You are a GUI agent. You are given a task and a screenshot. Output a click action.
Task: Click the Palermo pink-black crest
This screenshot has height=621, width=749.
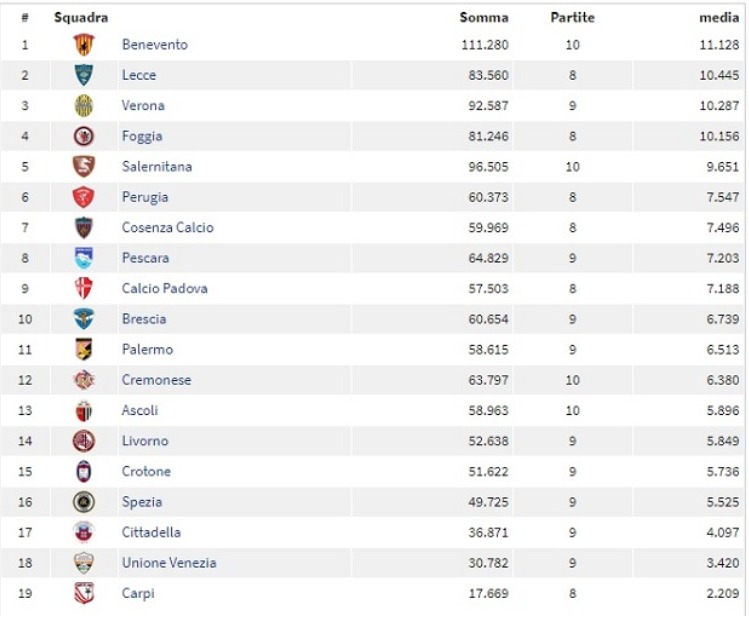(84, 350)
